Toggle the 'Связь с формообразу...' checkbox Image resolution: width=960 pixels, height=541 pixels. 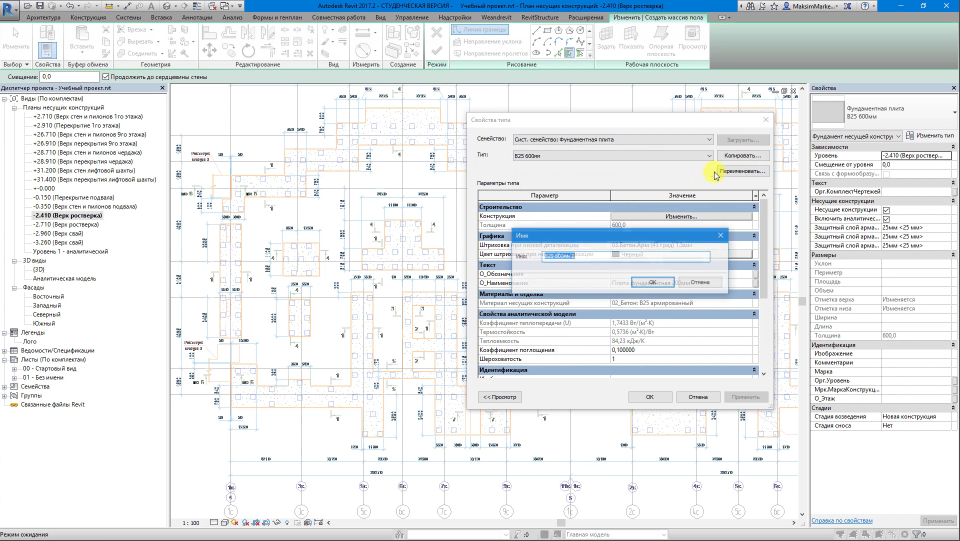click(886, 174)
